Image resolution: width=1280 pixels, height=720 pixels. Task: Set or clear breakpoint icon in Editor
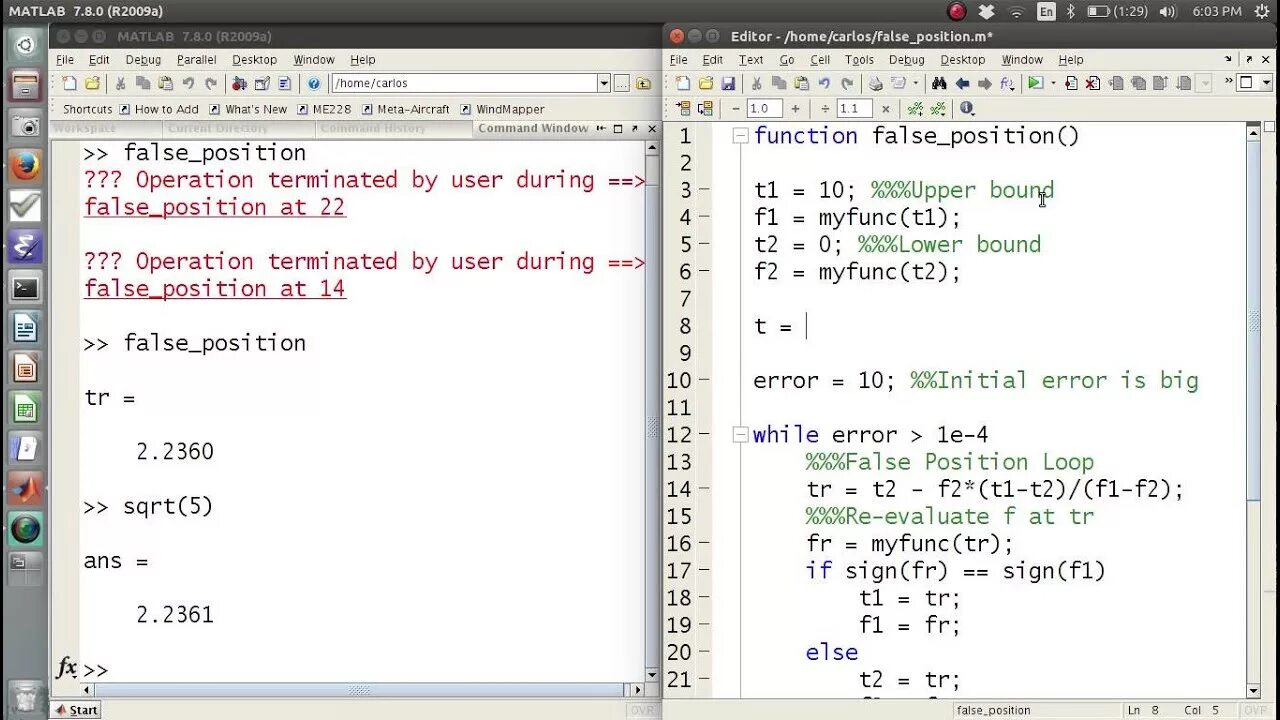(x=1071, y=83)
